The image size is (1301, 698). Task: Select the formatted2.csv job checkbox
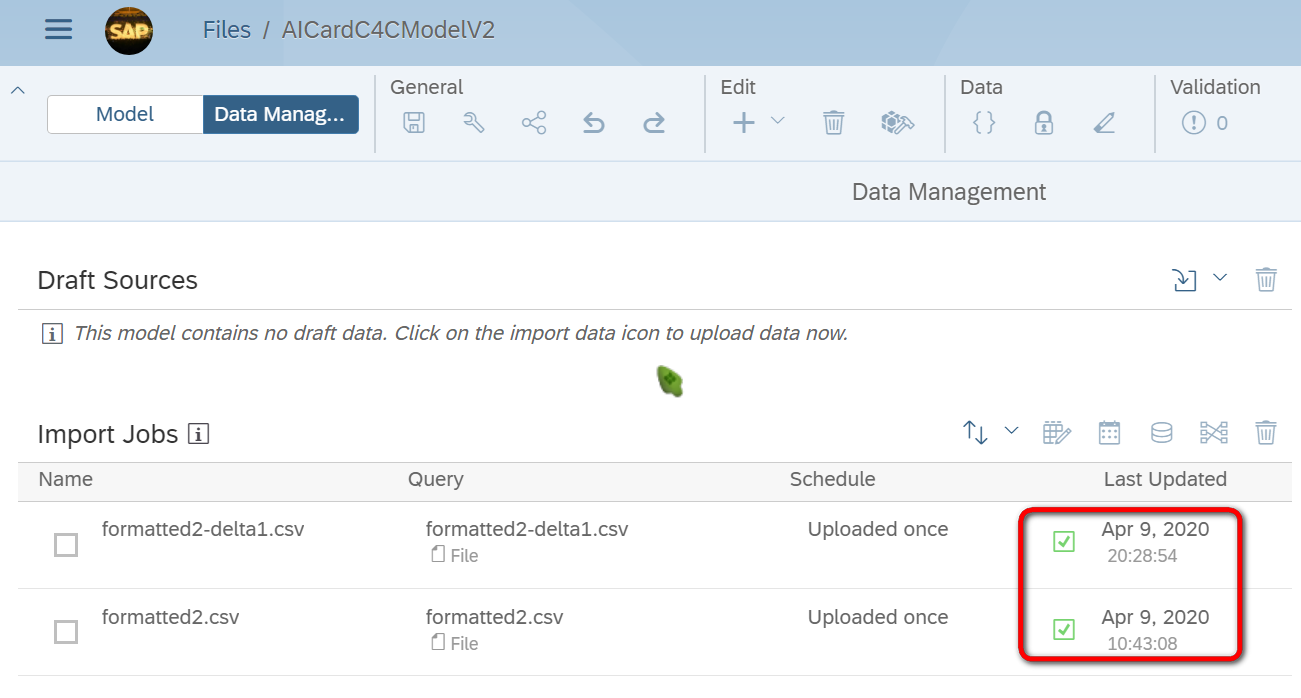[66, 632]
